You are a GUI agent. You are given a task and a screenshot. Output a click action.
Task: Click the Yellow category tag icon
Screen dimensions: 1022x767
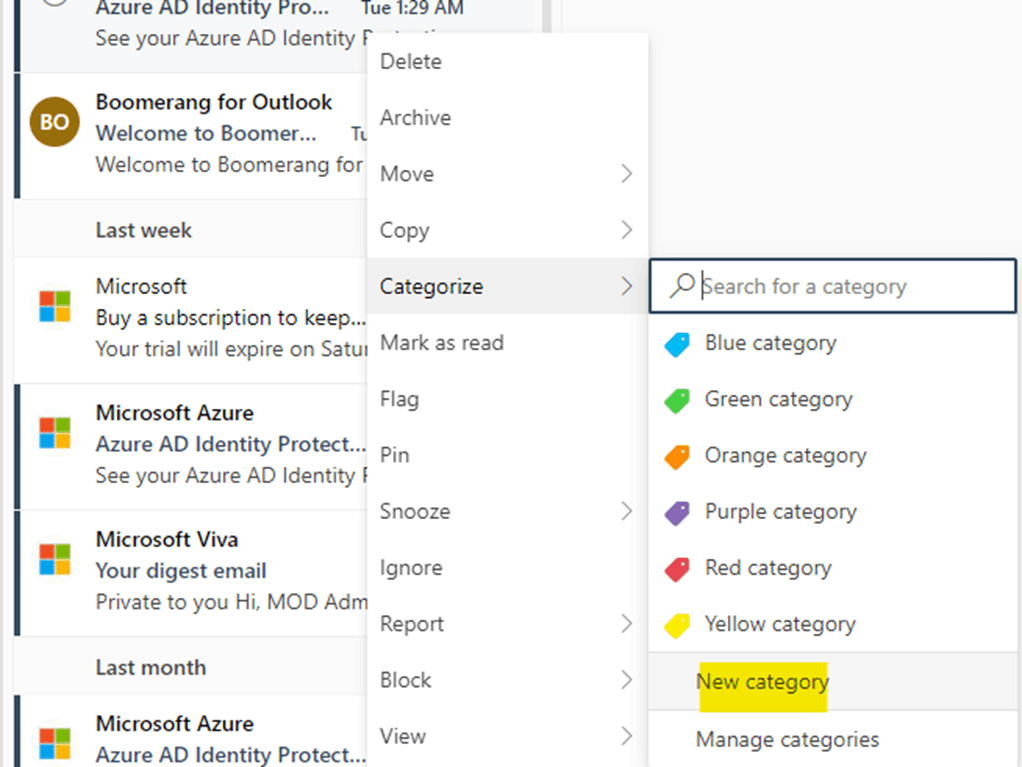click(677, 626)
